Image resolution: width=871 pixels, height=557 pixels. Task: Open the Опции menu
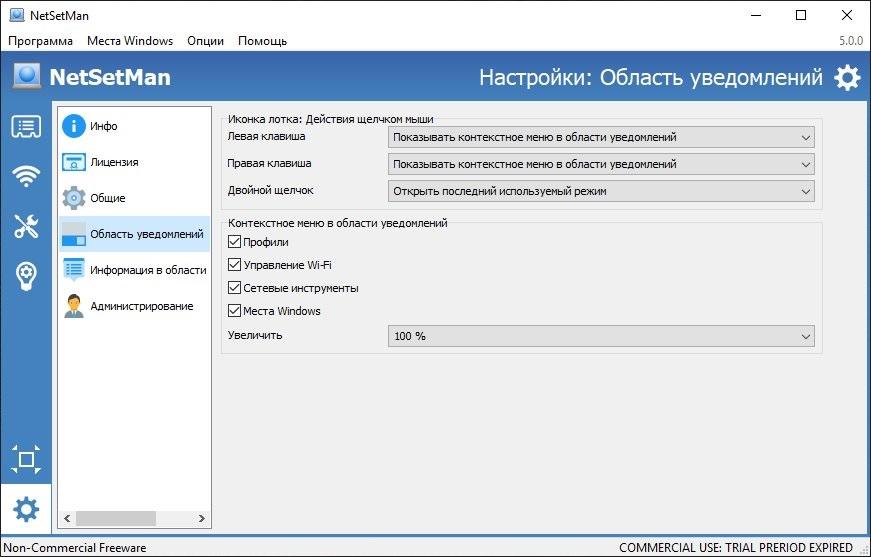point(205,41)
